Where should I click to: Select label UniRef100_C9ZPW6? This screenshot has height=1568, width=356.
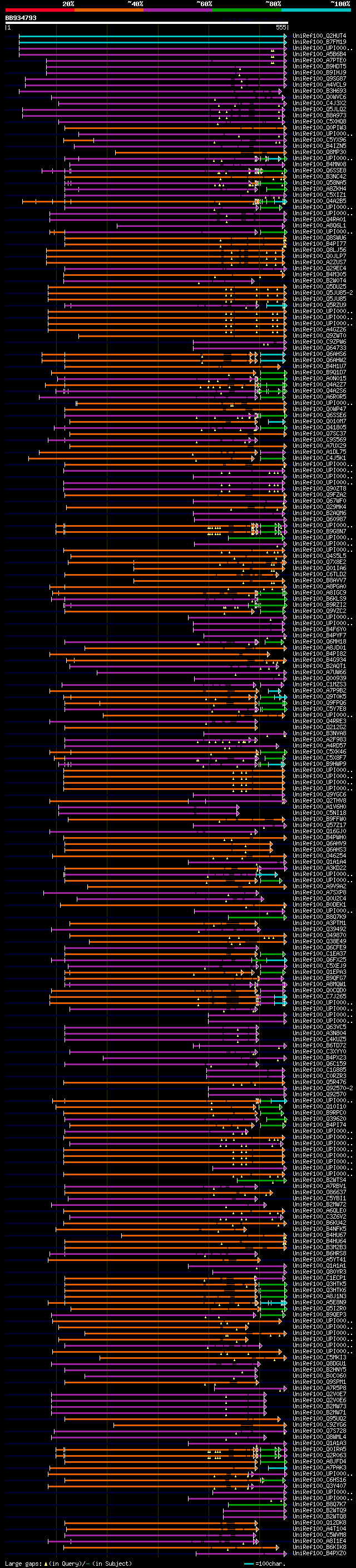pos(319,342)
